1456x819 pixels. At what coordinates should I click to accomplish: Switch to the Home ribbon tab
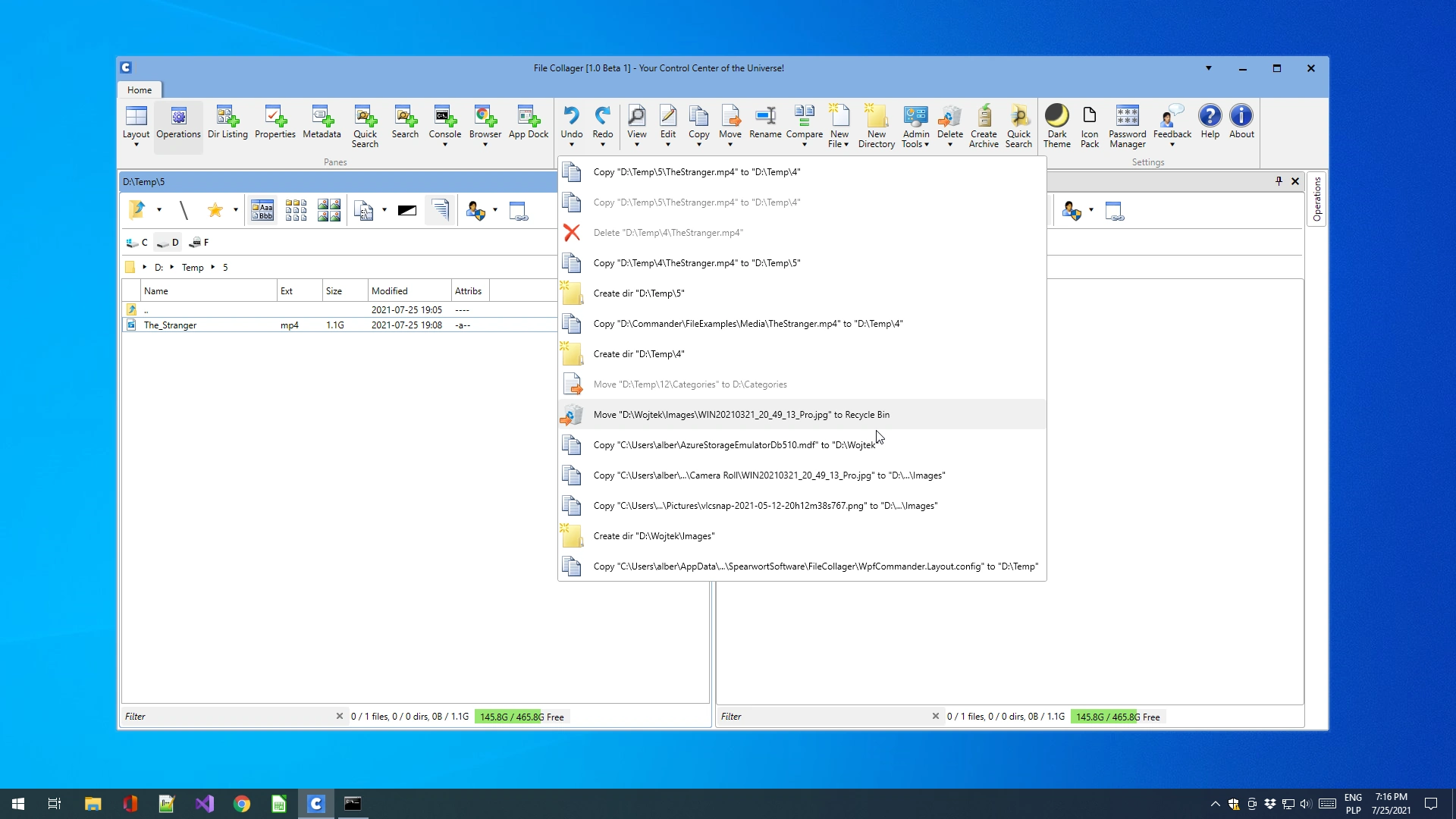[140, 89]
